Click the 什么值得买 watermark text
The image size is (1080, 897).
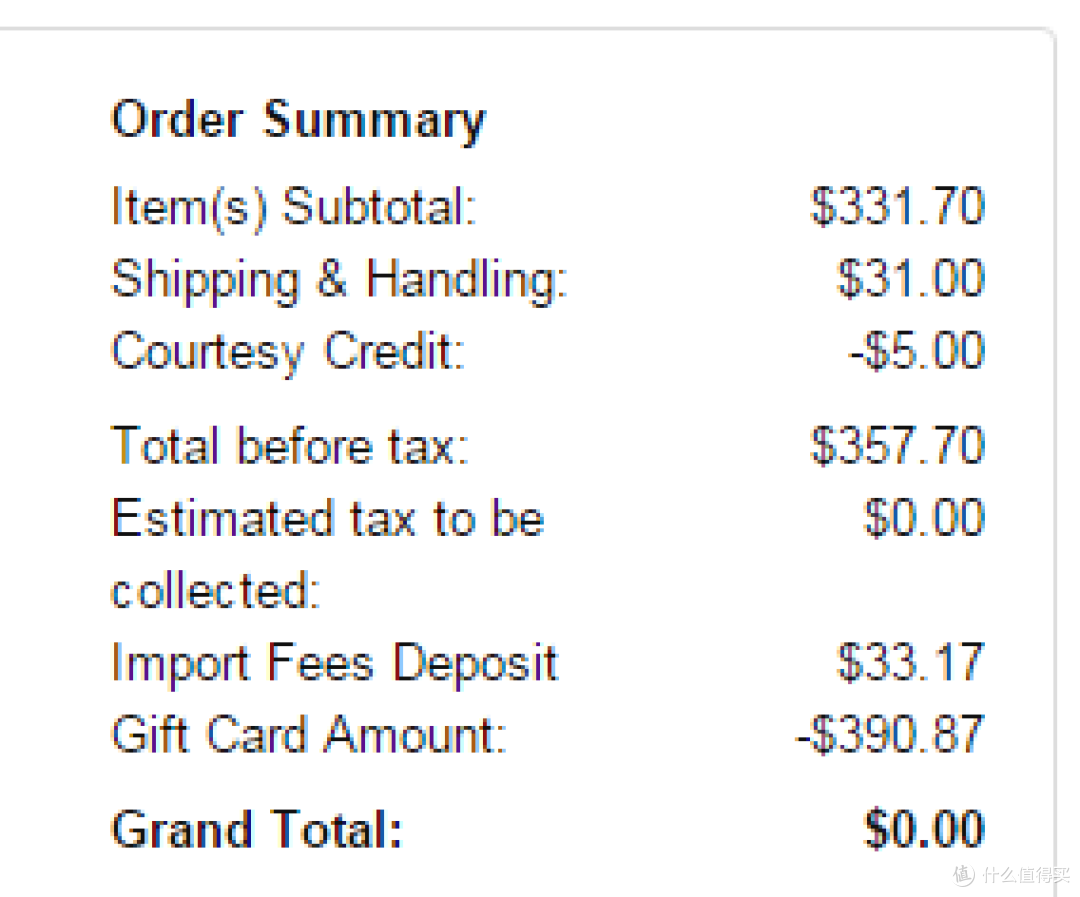click(x=1026, y=876)
